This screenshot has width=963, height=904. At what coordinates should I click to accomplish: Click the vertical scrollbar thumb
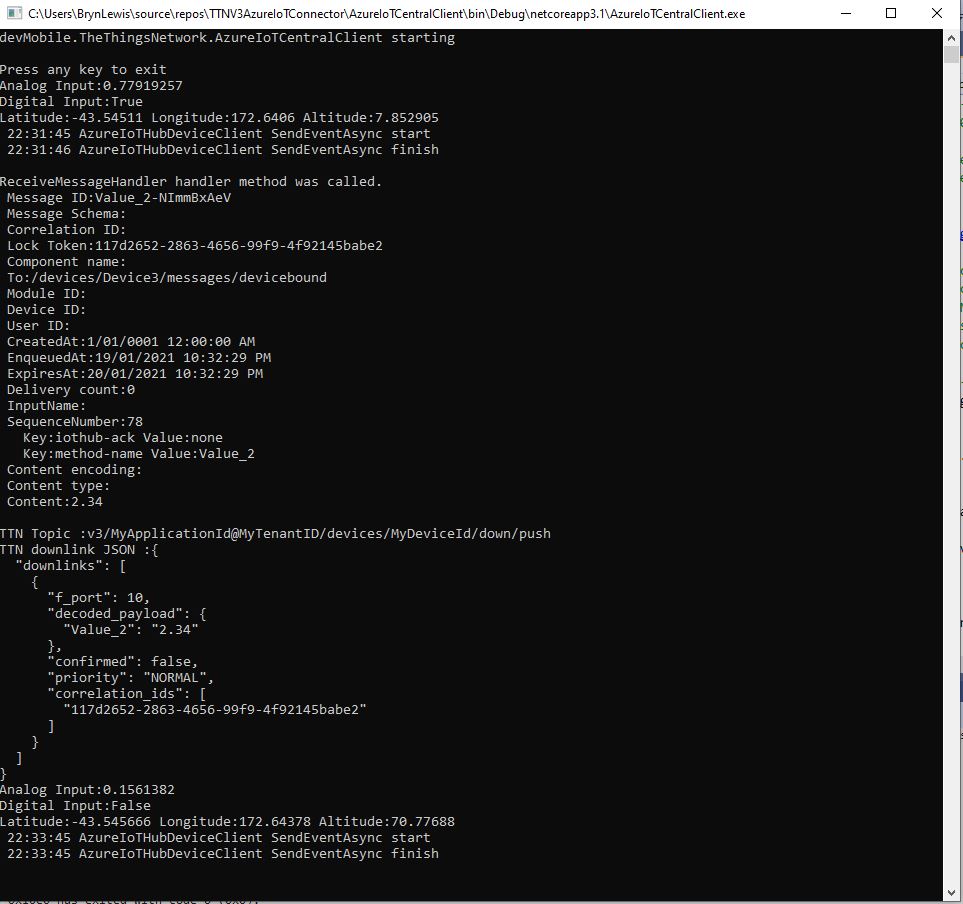pos(952,54)
